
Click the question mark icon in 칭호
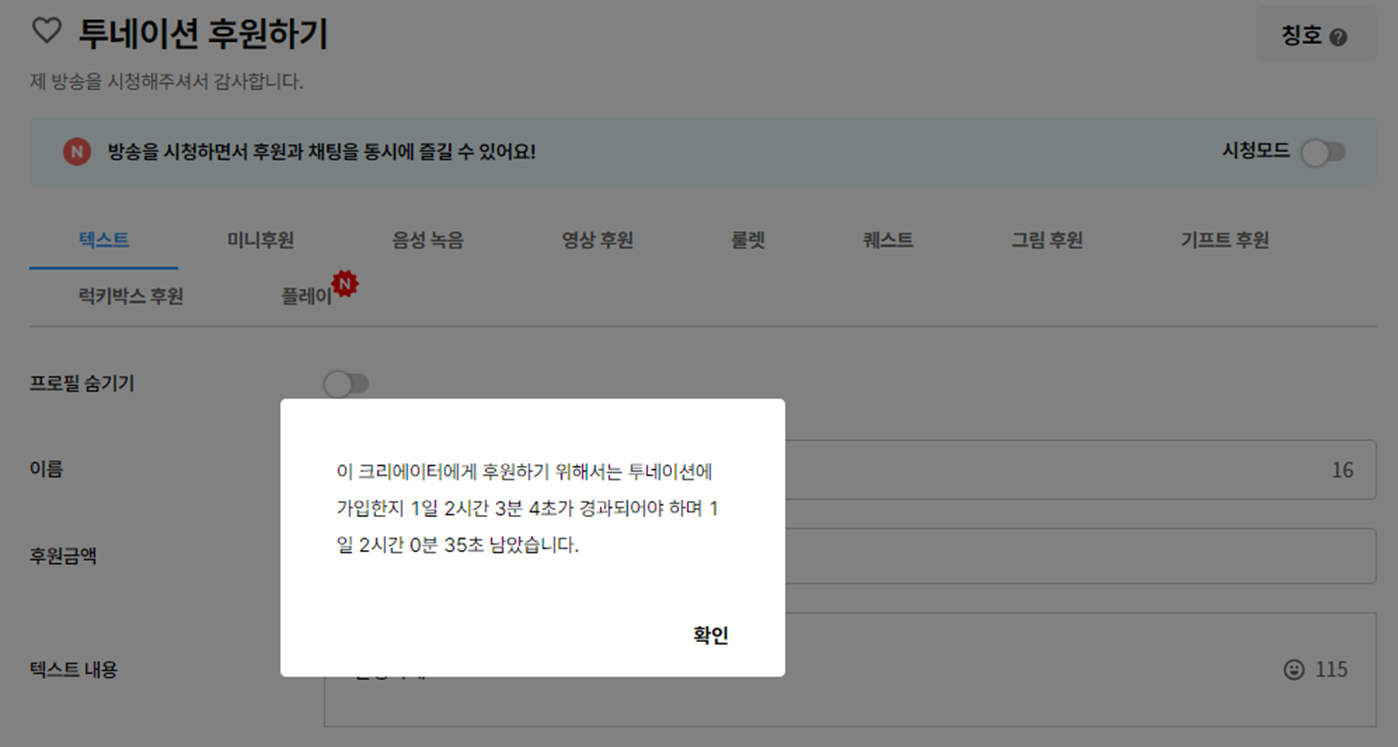coord(1338,37)
